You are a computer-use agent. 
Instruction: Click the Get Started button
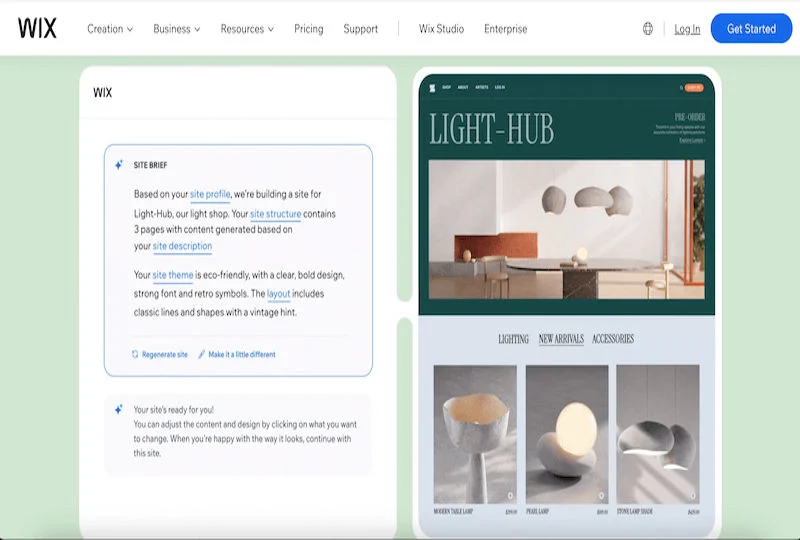click(751, 29)
